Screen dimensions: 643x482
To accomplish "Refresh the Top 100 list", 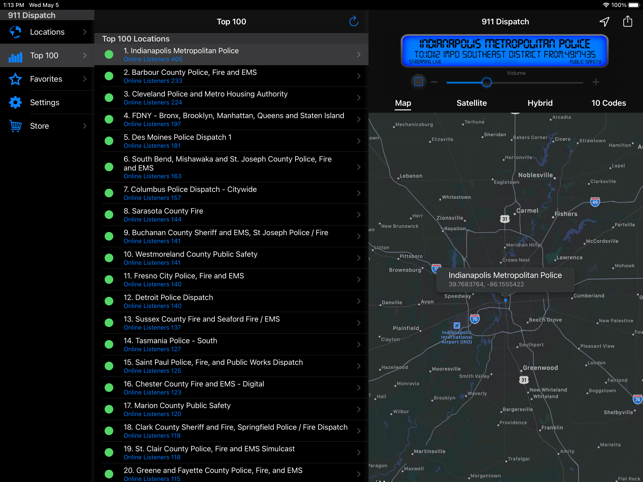I will (353, 21).
